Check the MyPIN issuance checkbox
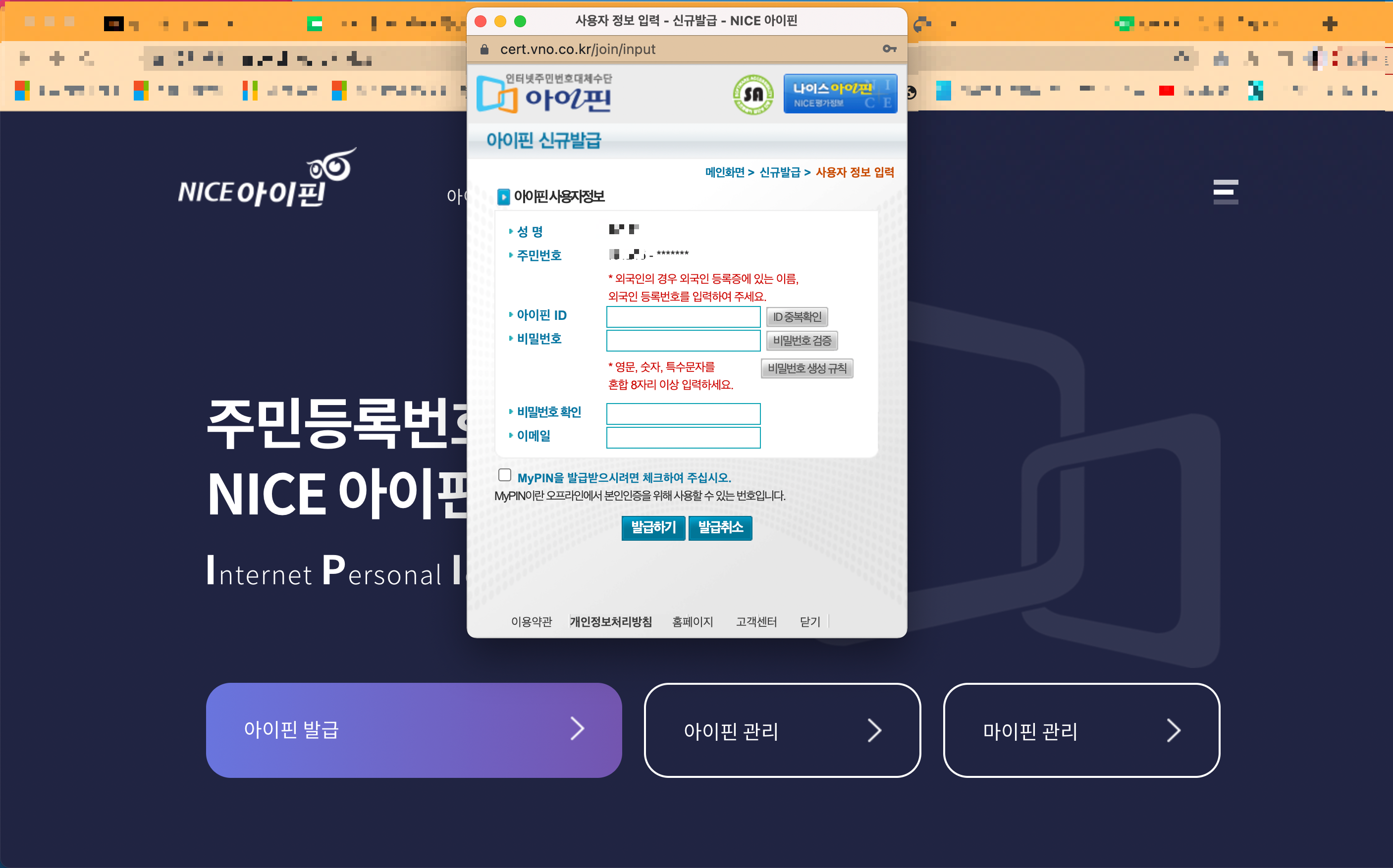Screen dimensions: 1393x868 point(504,475)
